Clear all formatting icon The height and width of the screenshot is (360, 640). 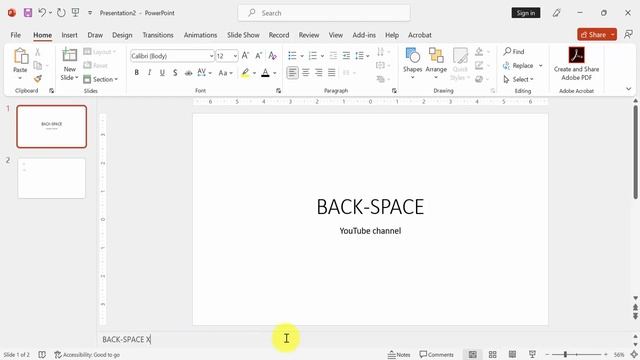273,56
